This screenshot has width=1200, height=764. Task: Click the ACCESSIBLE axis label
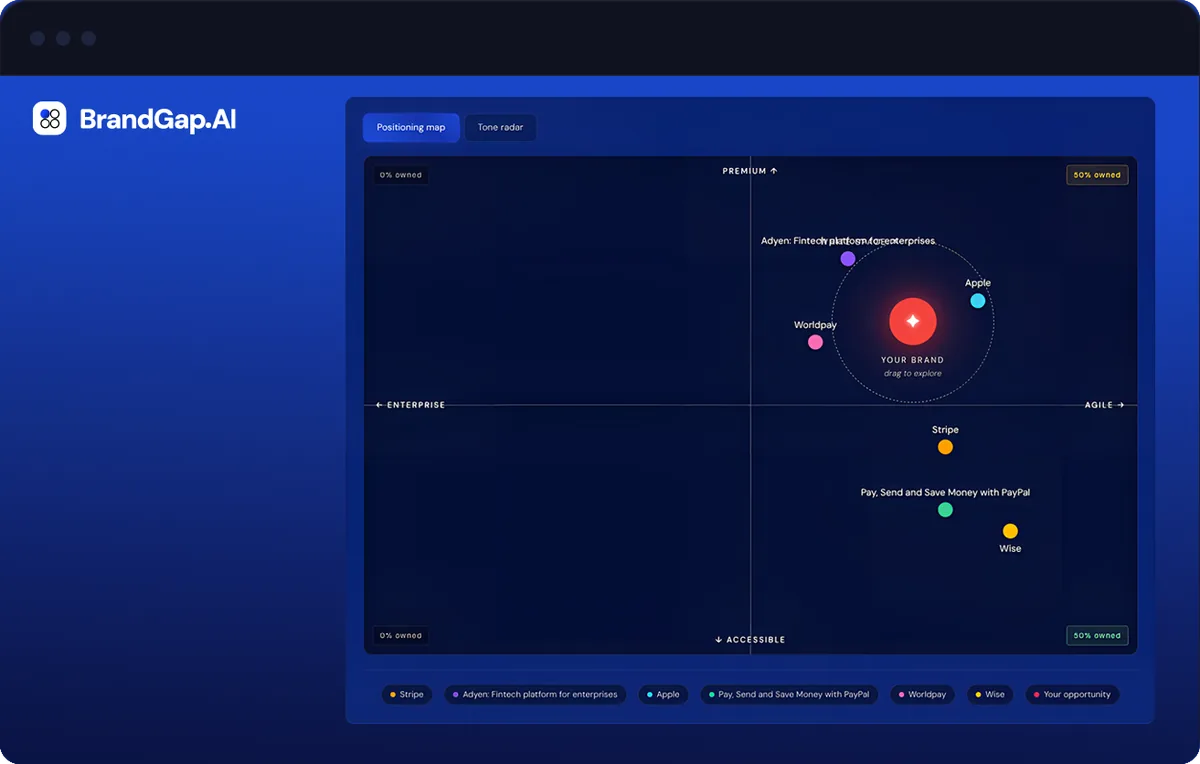point(750,640)
